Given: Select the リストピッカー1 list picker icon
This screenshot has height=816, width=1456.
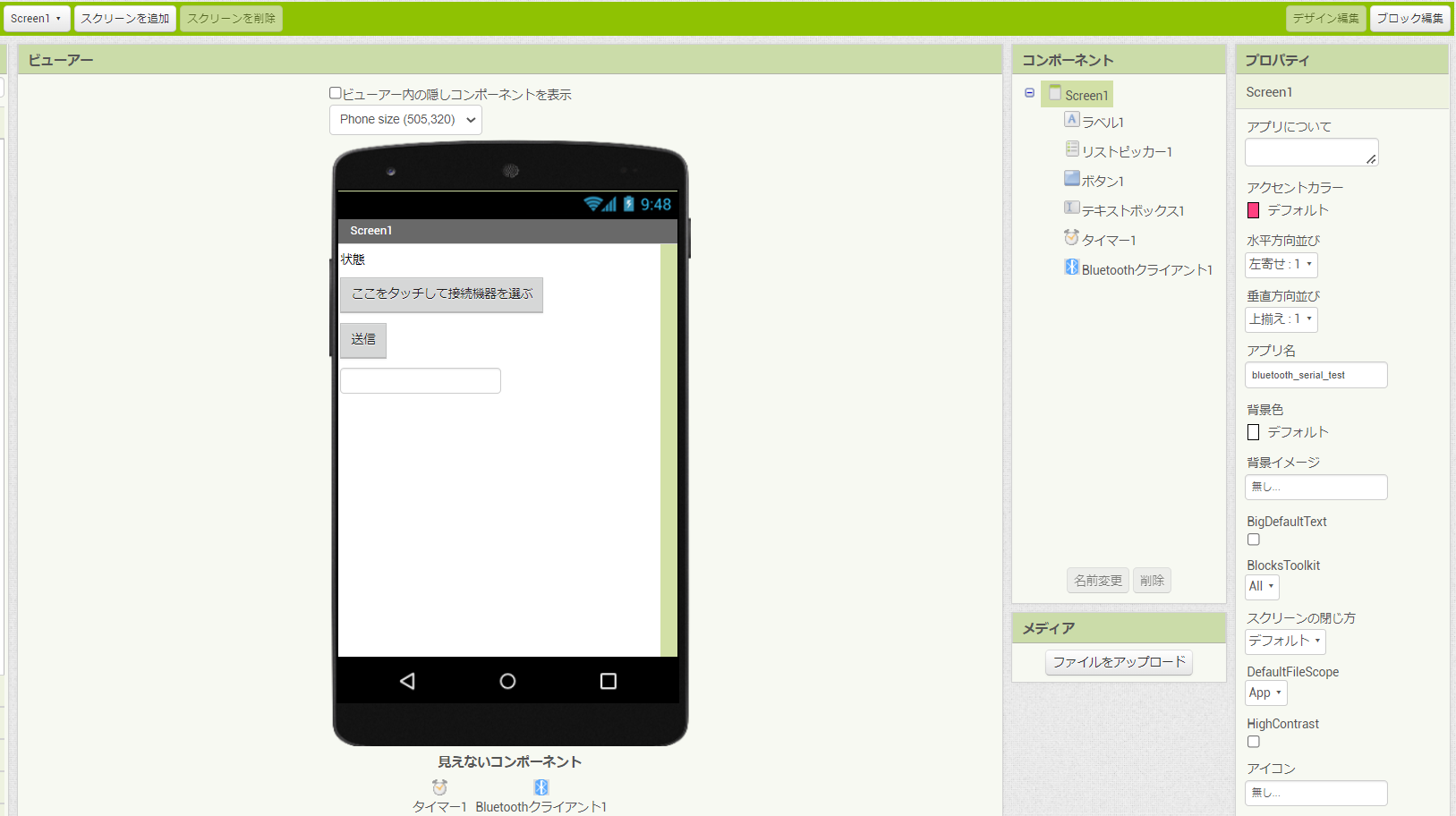Looking at the screenshot, I should pyautogui.click(x=1071, y=149).
